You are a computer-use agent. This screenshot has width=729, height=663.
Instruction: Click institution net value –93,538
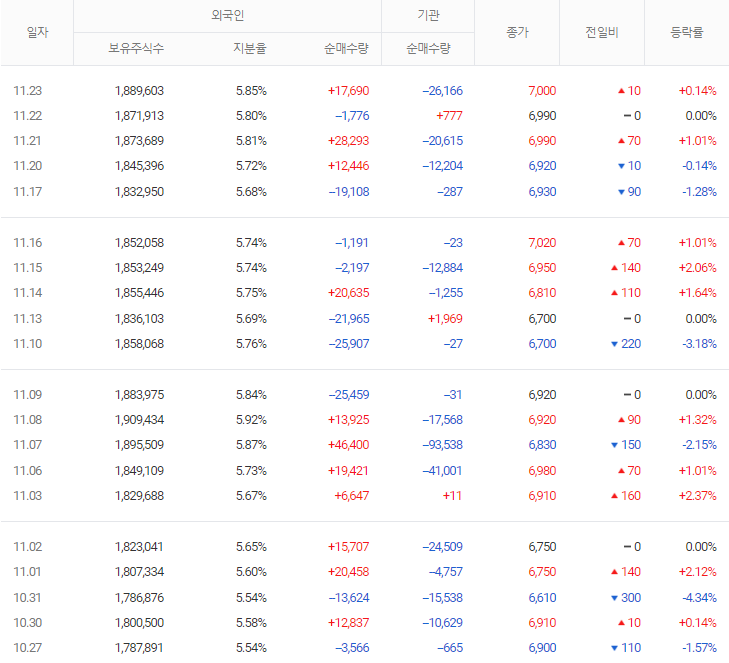coord(443,445)
